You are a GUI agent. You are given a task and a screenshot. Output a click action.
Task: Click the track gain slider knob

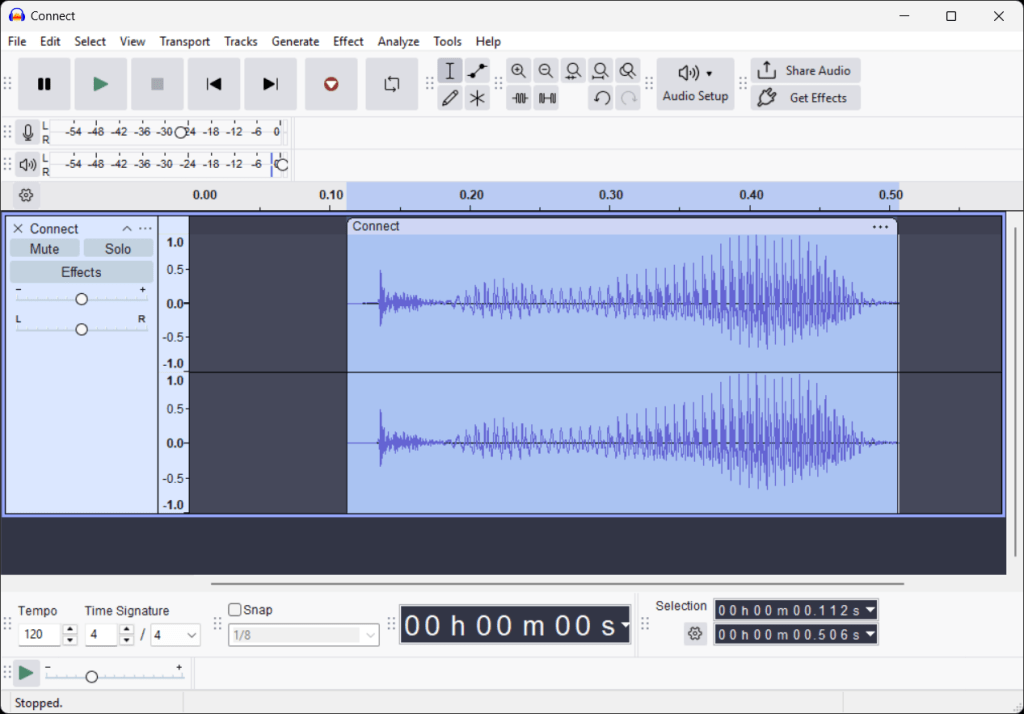[x=82, y=299]
